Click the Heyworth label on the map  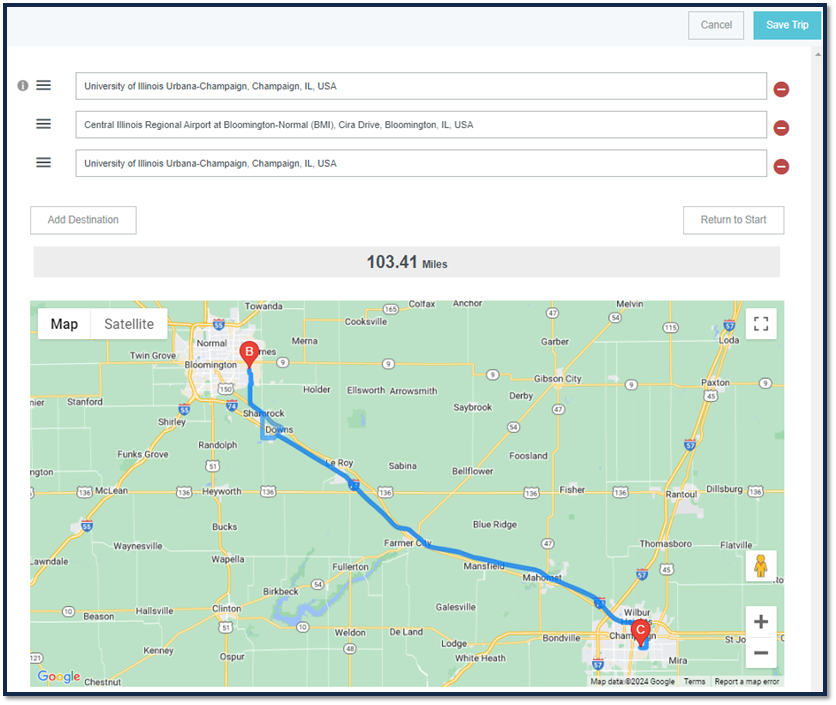click(x=222, y=491)
